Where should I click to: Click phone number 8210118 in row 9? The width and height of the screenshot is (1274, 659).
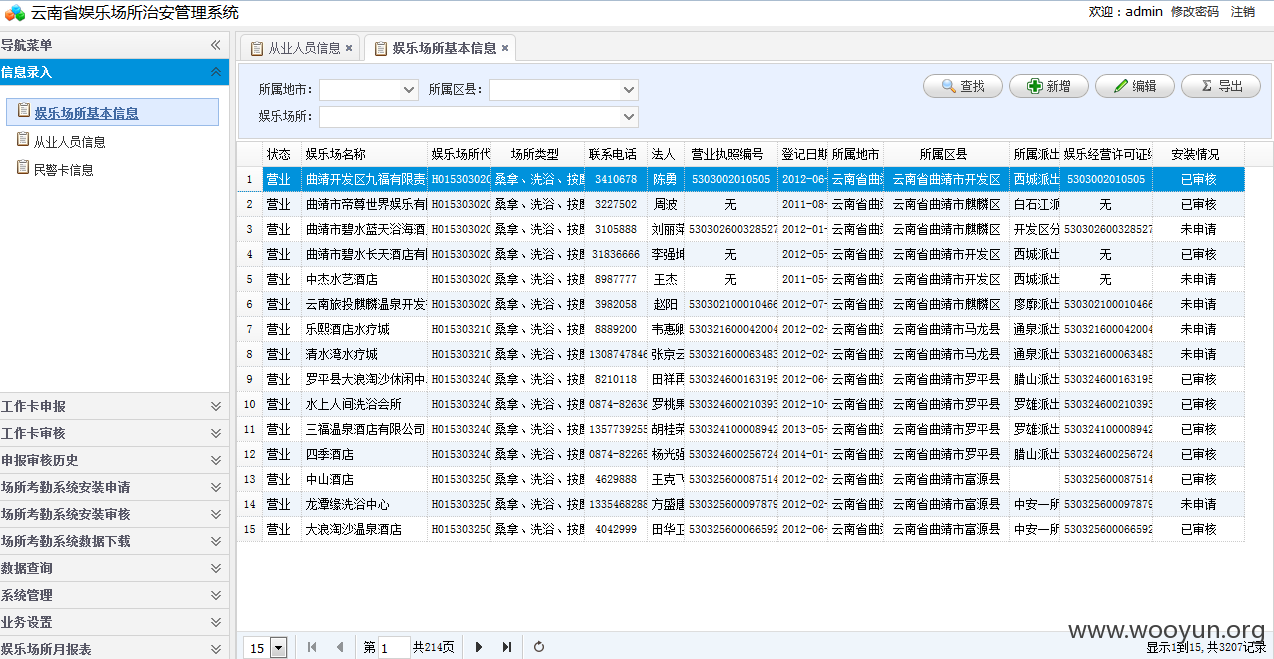pos(616,379)
